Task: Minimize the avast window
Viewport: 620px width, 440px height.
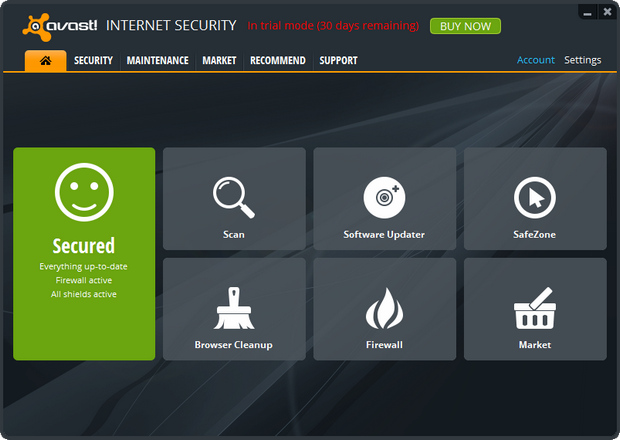Action: pyautogui.click(x=588, y=13)
